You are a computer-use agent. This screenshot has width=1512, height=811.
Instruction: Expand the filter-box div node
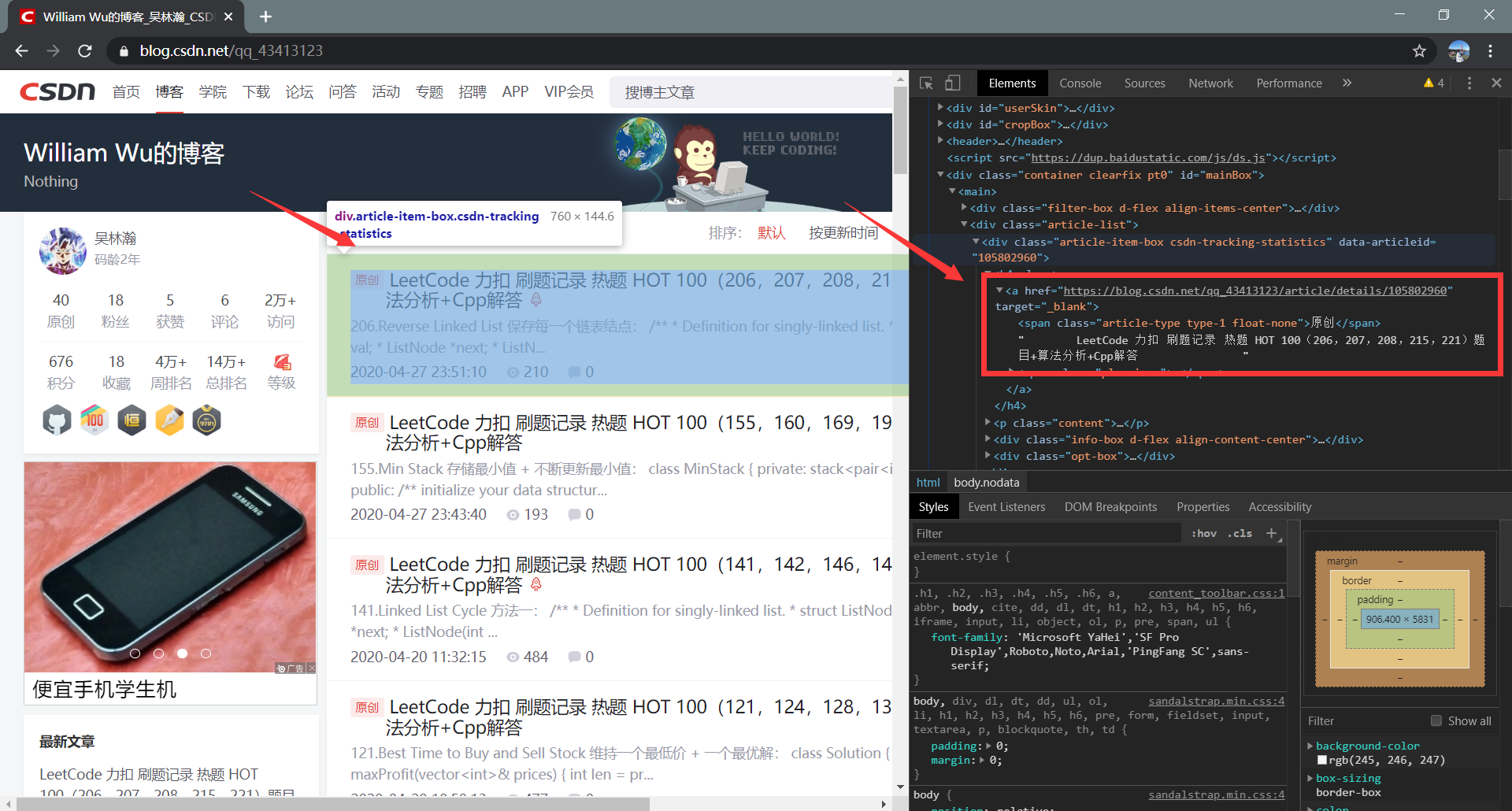click(964, 208)
